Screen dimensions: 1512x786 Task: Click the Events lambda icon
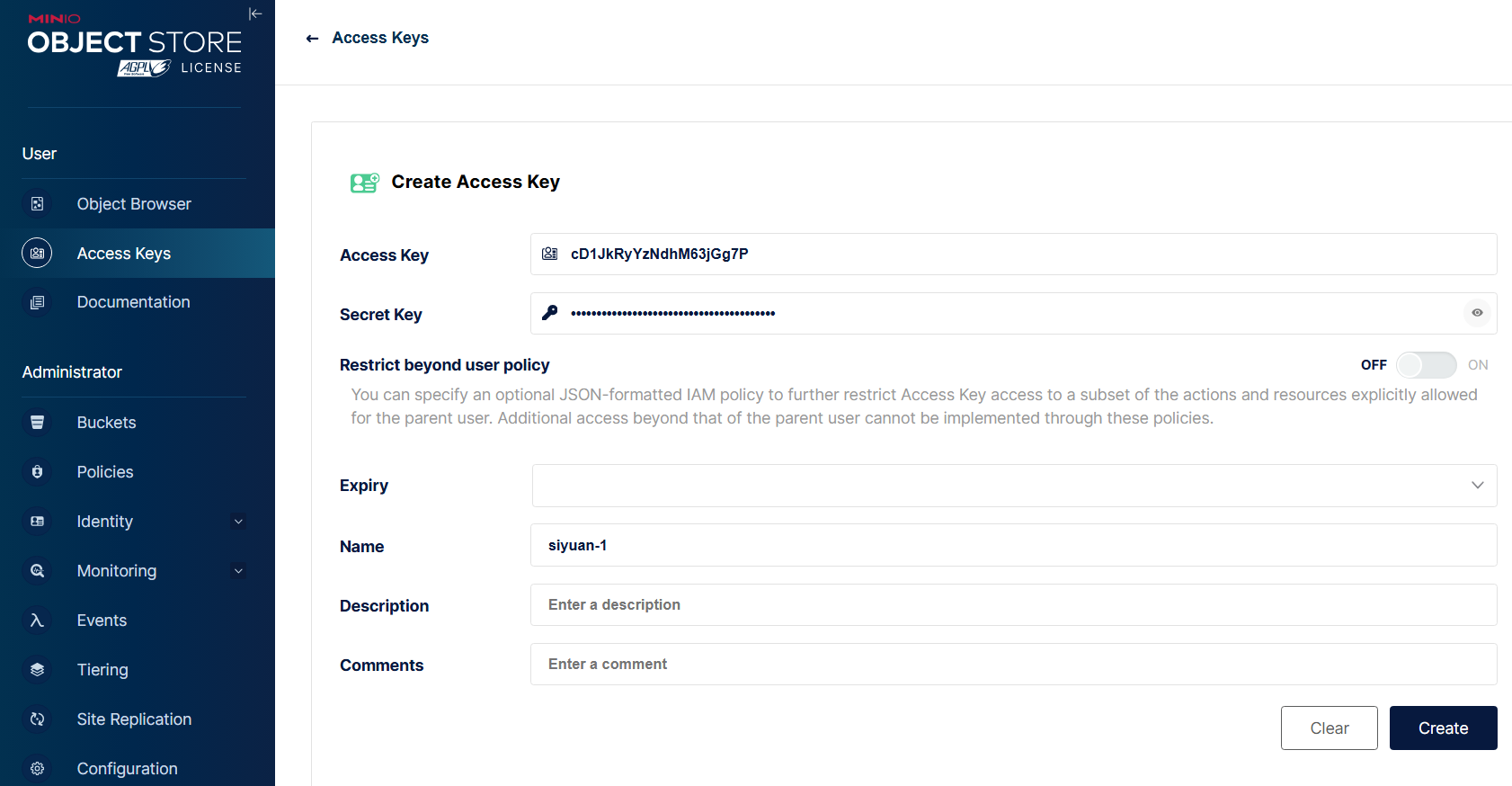(37, 621)
